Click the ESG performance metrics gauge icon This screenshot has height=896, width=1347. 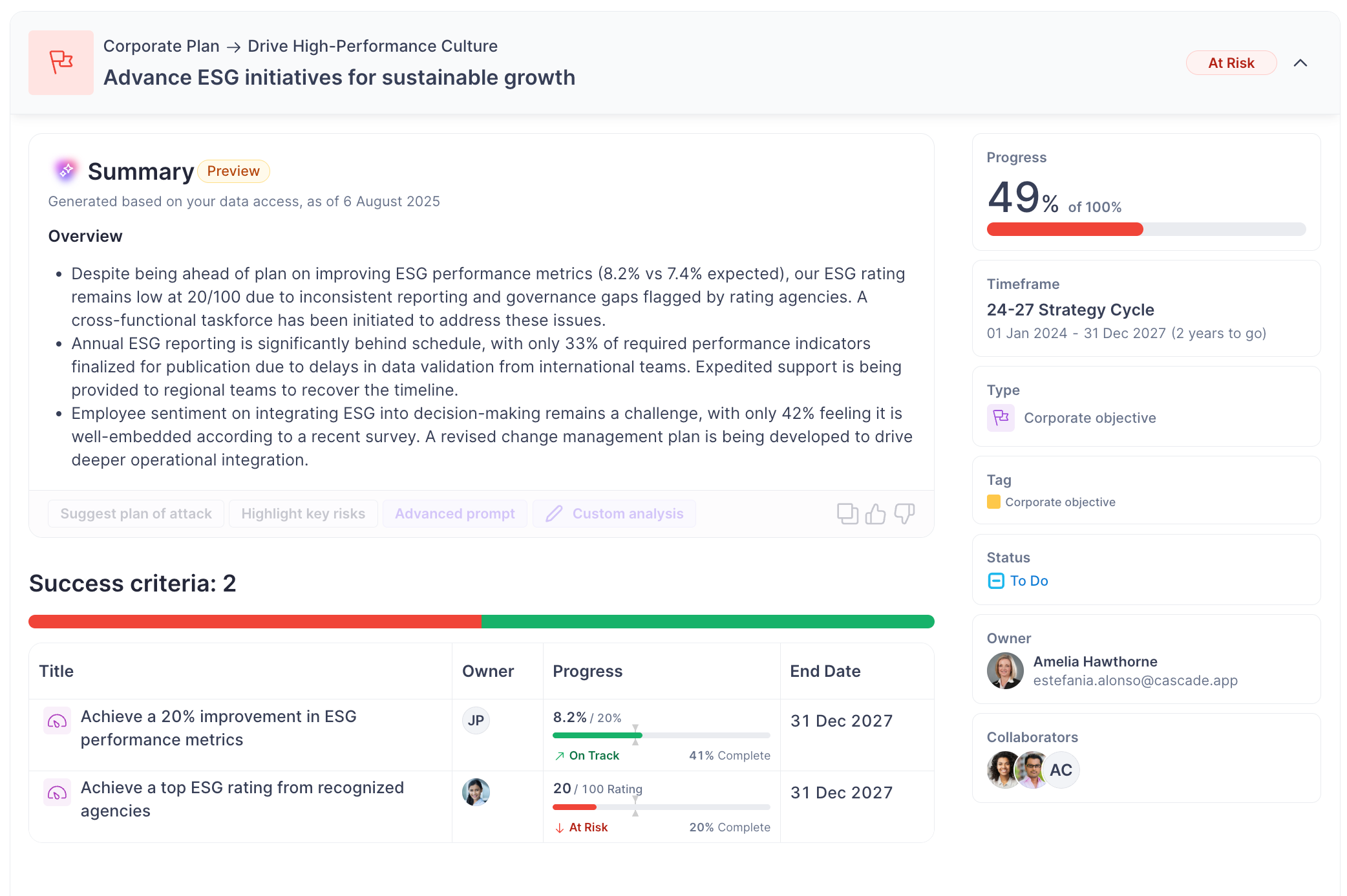[57, 721]
